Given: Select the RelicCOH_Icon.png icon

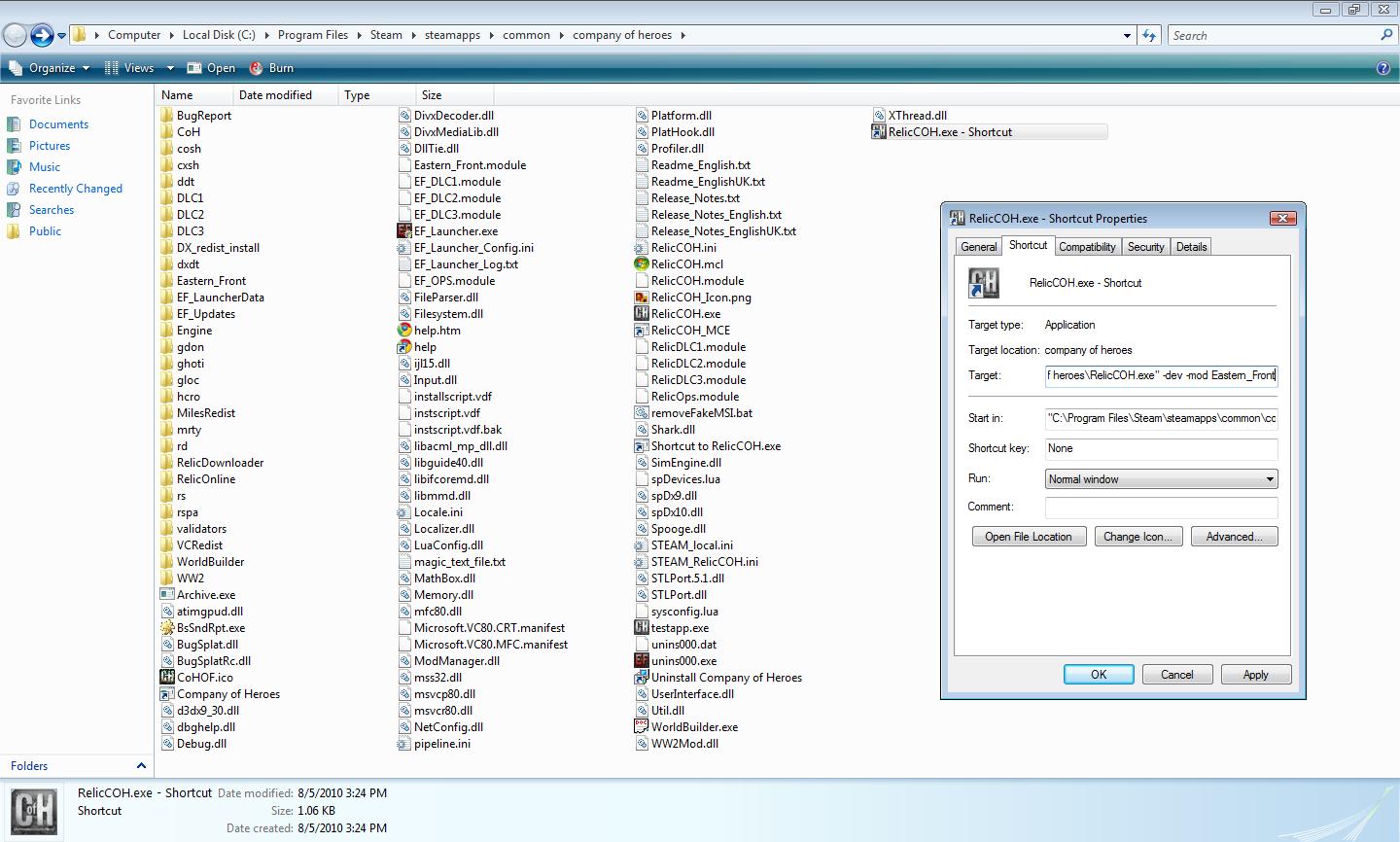Looking at the screenshot, I should [642, 298].
